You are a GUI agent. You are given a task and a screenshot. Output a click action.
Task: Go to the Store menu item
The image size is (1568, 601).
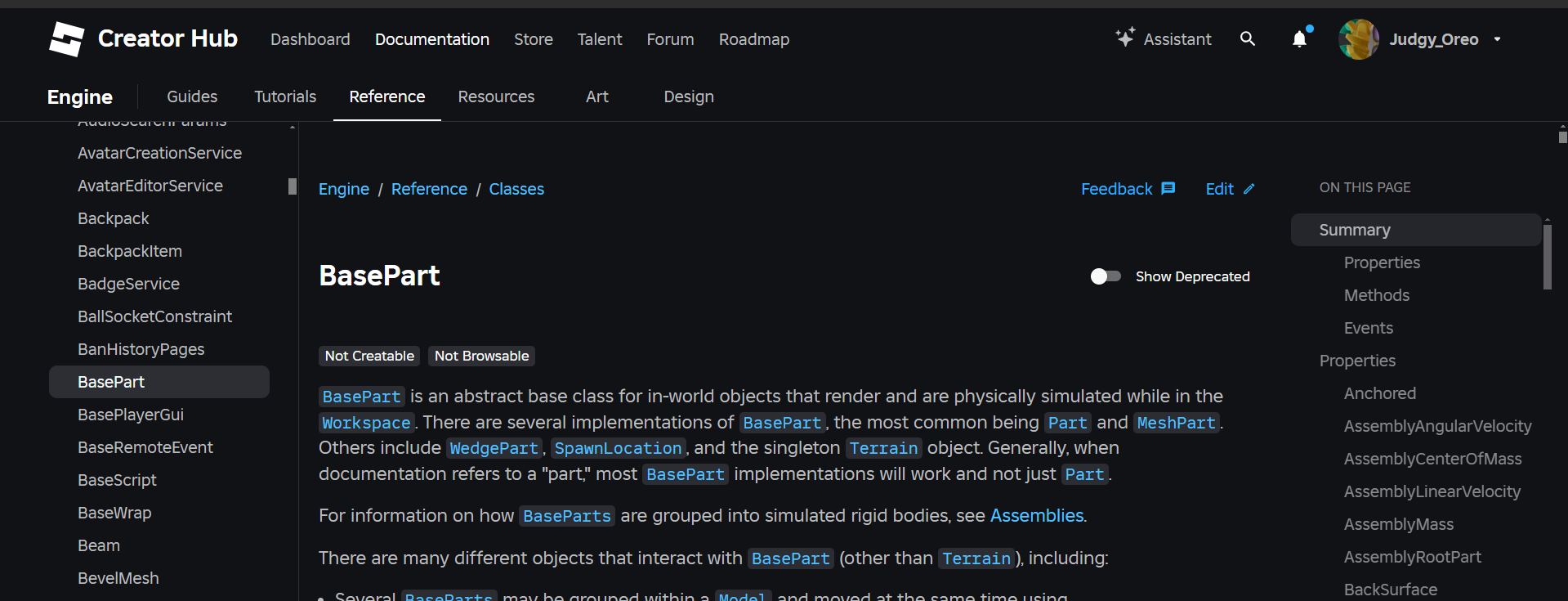click(x=533, y=39)
